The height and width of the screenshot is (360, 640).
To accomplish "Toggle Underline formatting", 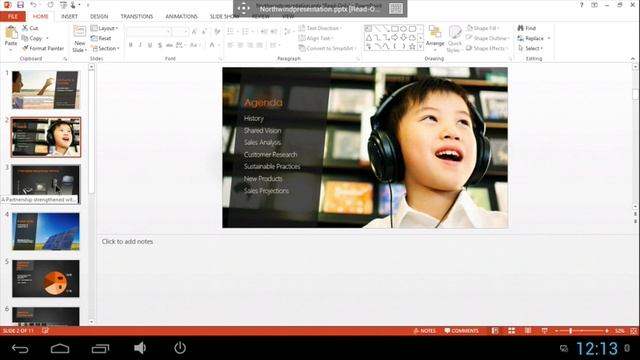I will pyautogui.click(x=150, y=45).
